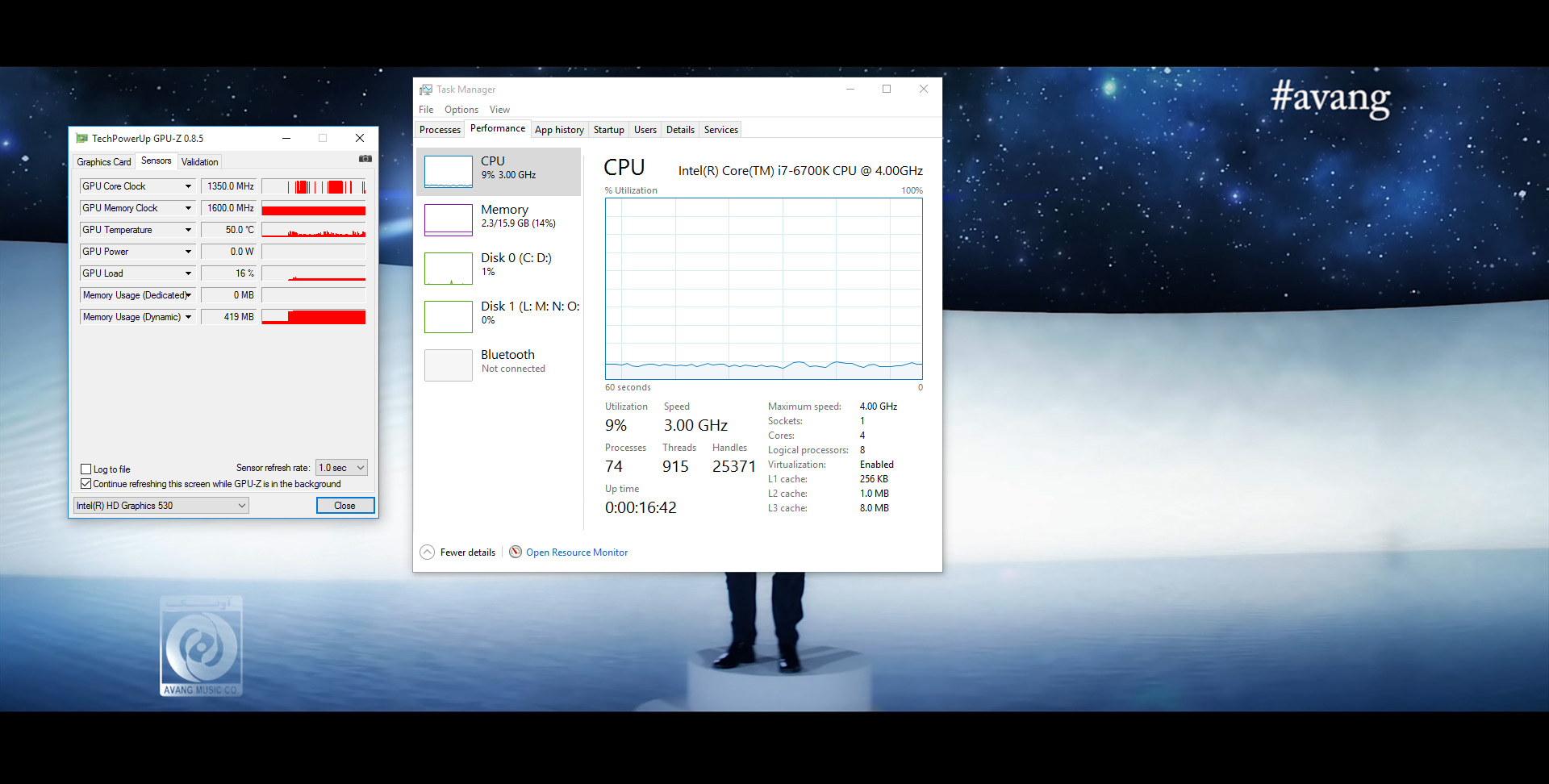Toggle Continue refreshing in background checkbox
Viewport: 1549px width, 784px height.
point(86,484)
